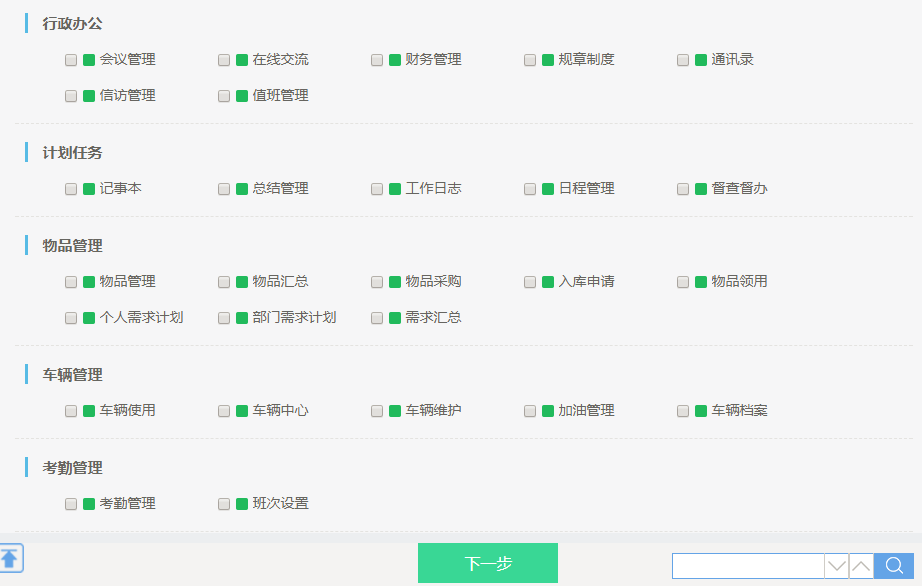
Task: Click the 部门需求计划 label text
Action: (295, 317)
